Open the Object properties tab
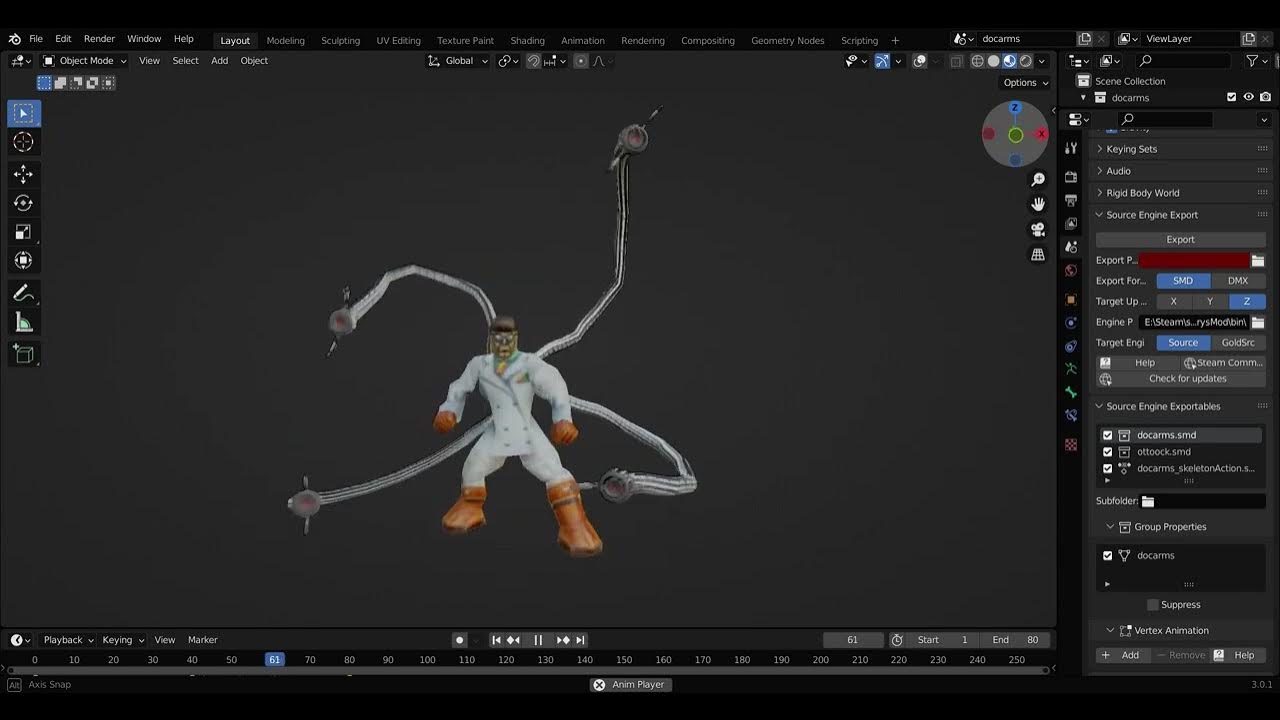 (x=1071, y=300)
